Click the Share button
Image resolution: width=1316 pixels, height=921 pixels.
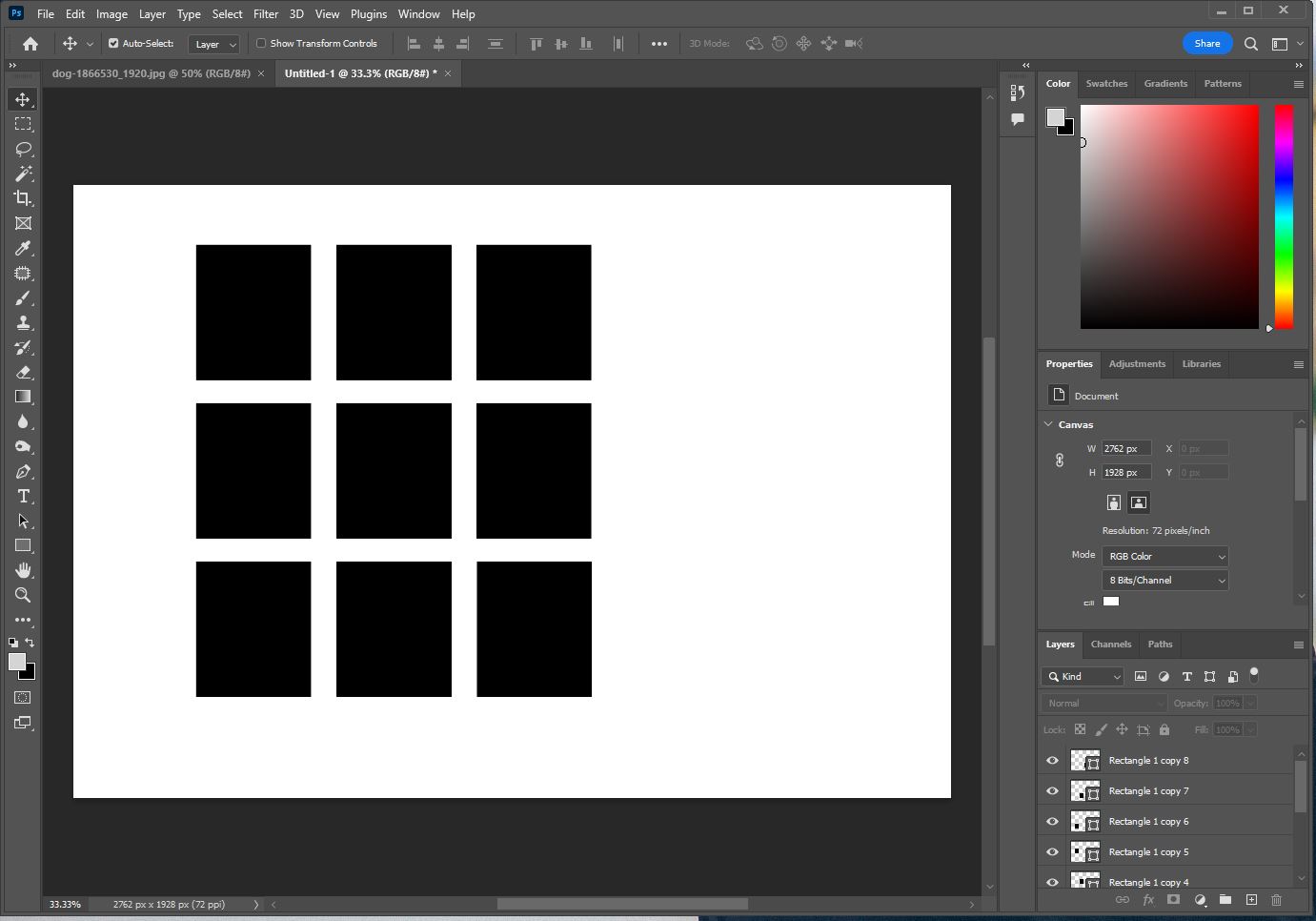tap(1206, 43)
